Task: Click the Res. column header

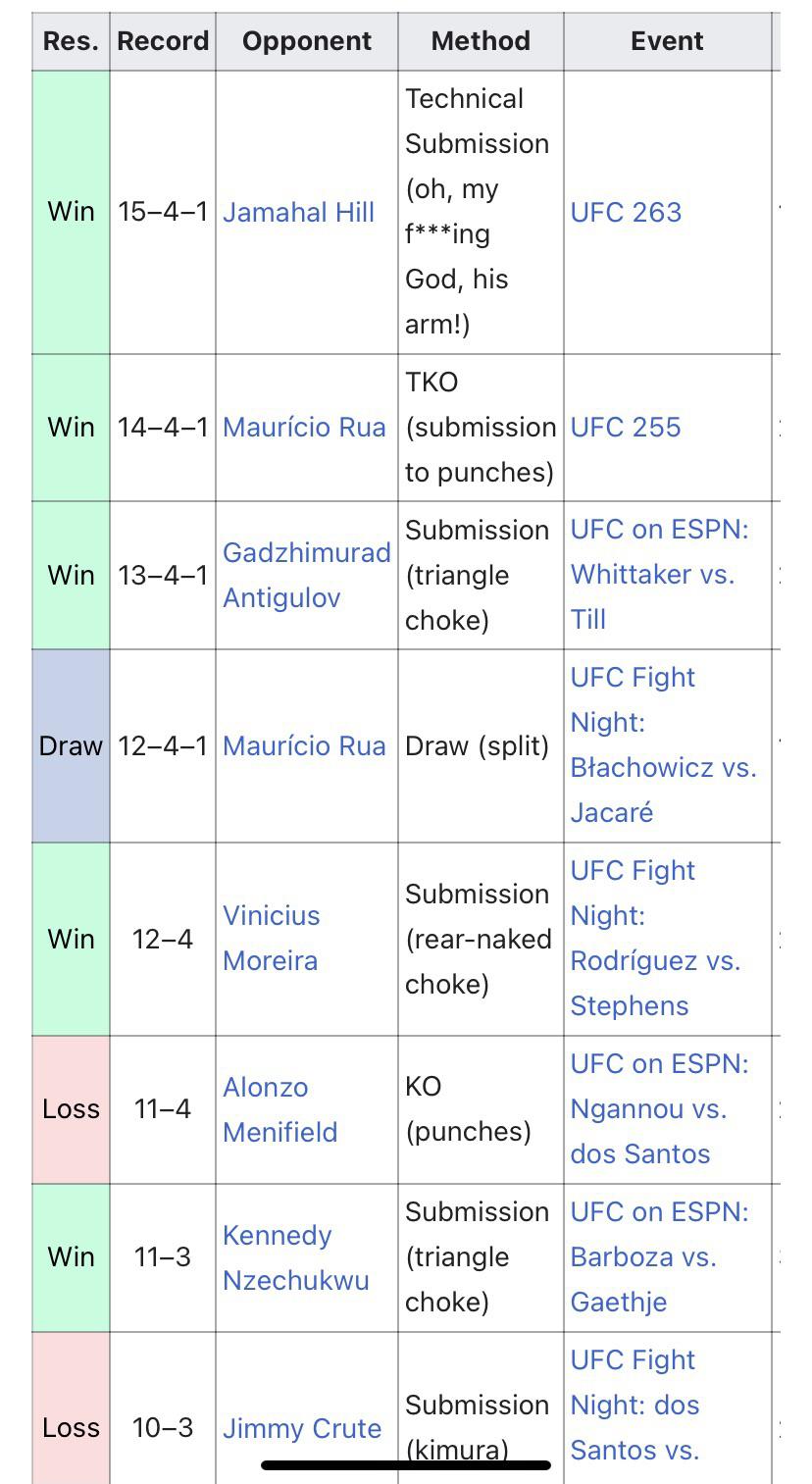Action: 71,41
